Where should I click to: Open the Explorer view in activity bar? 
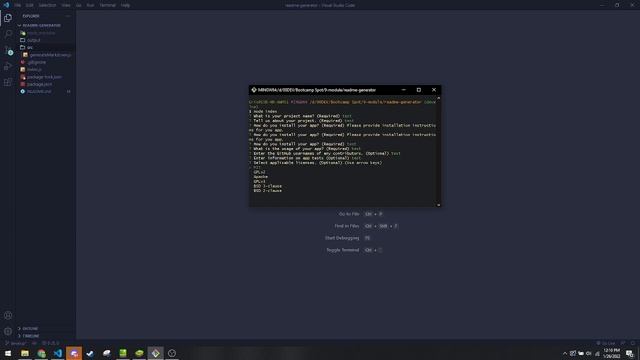pyautogui.click(x=8, y=18)
